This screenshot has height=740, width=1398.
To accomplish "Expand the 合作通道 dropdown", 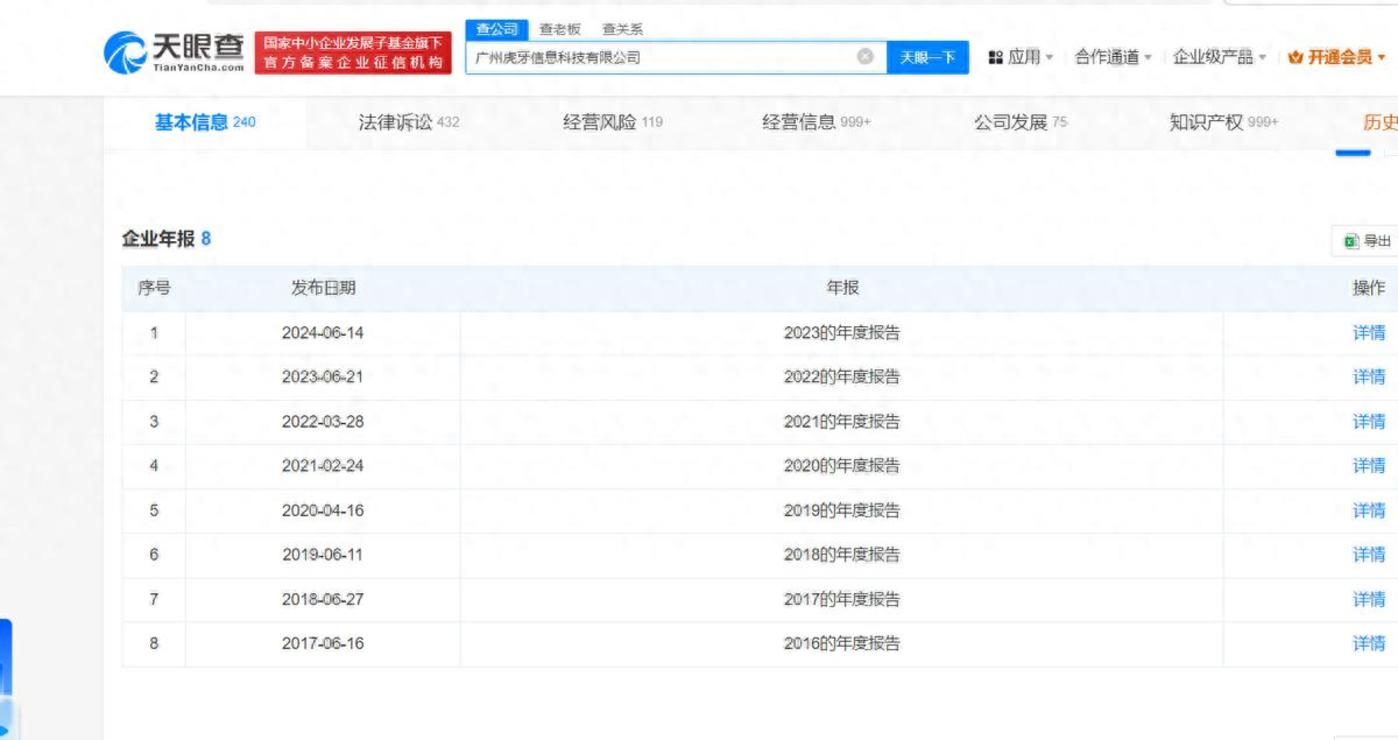I will (1113, 57).
